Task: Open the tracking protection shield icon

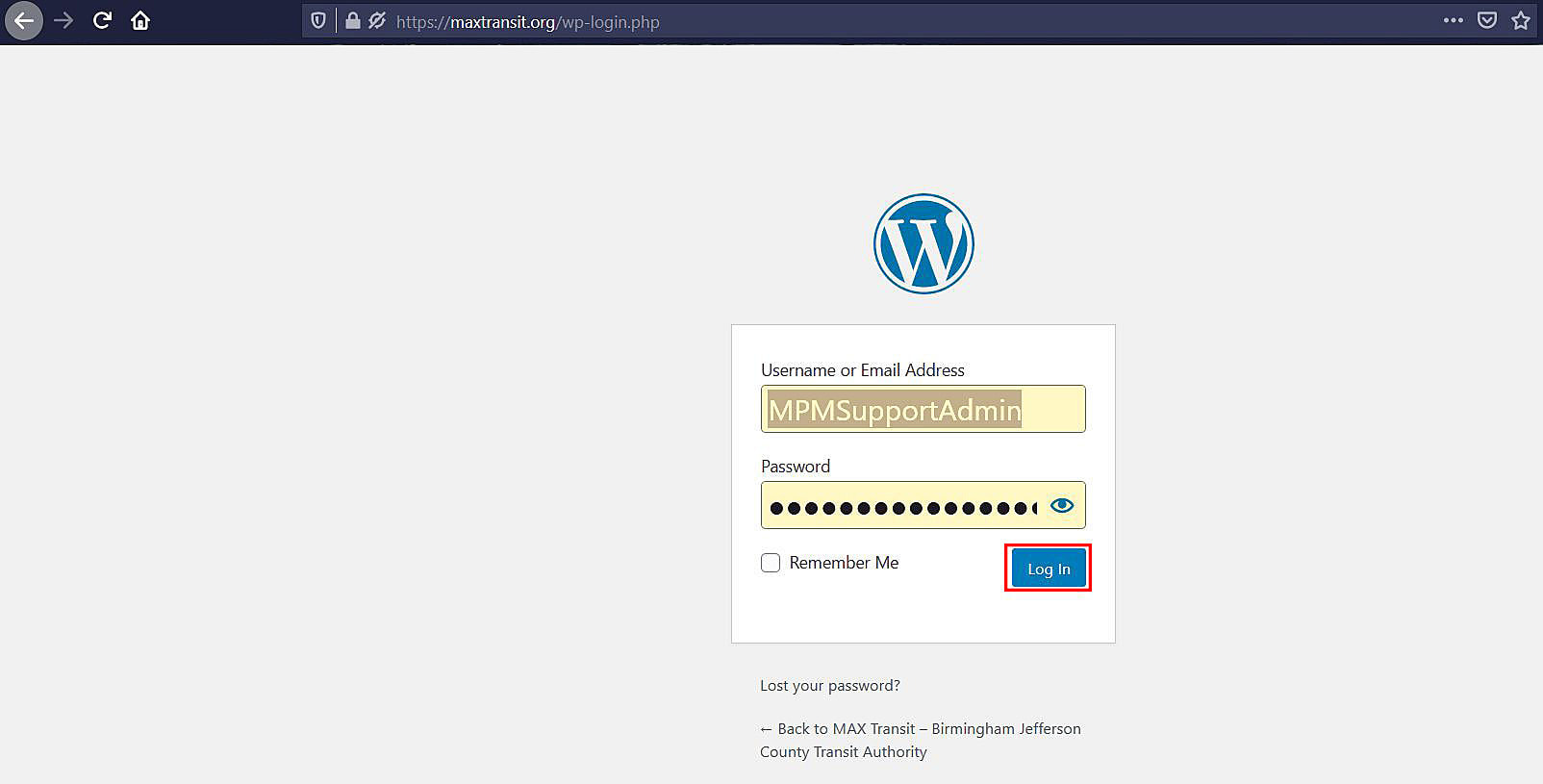Action: click(x=318, y=20)
